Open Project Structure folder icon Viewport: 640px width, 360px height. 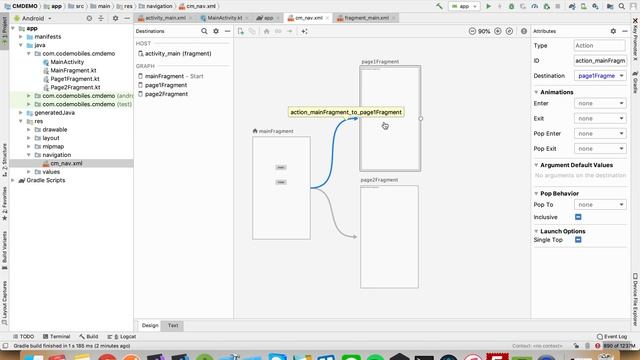point(610,6)
